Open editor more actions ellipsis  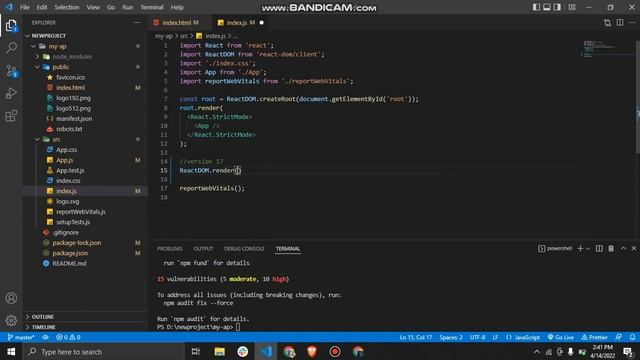click(632, 23)
